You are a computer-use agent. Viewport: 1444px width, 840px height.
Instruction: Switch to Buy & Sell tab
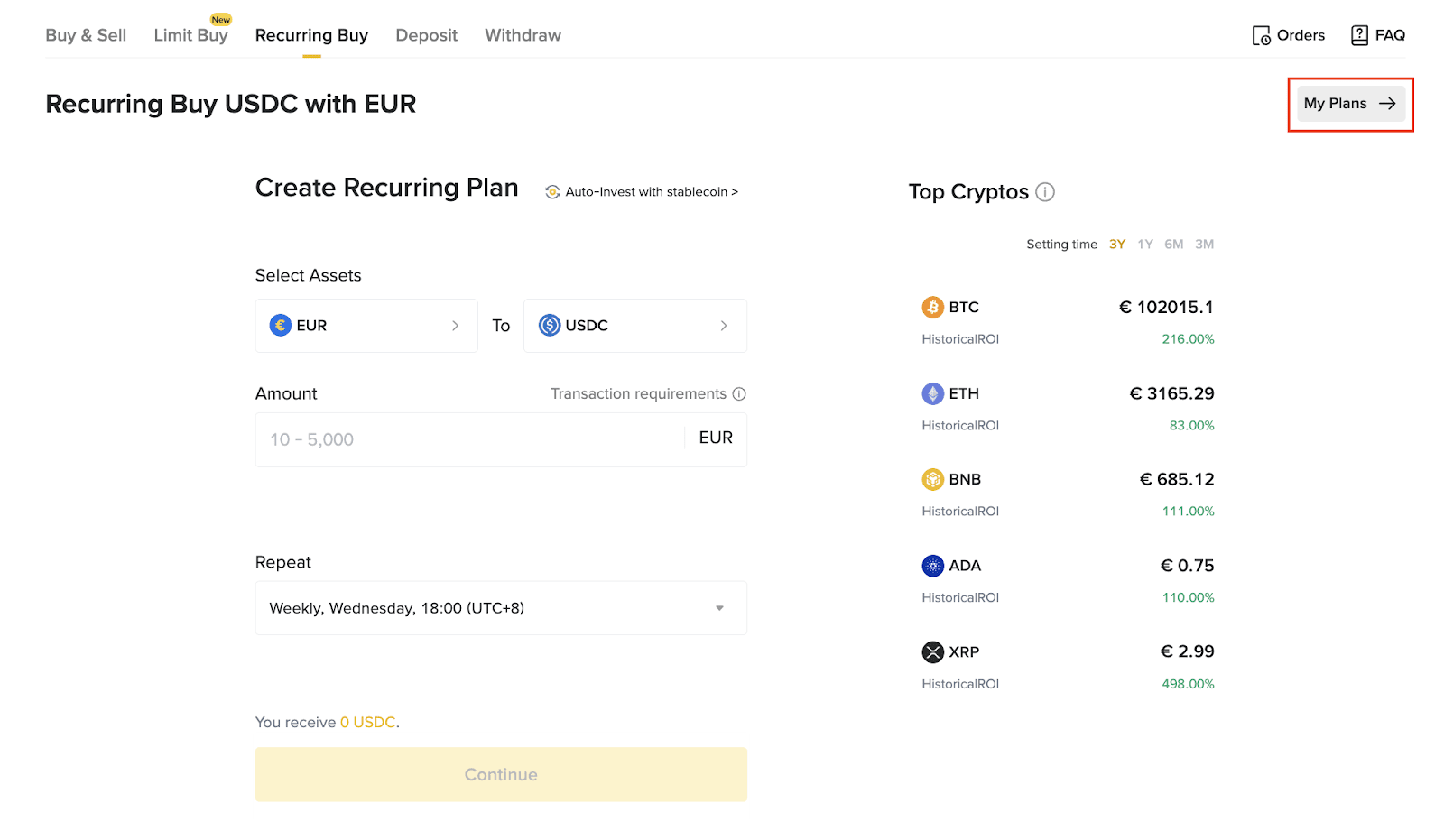[x=86, y=35]
